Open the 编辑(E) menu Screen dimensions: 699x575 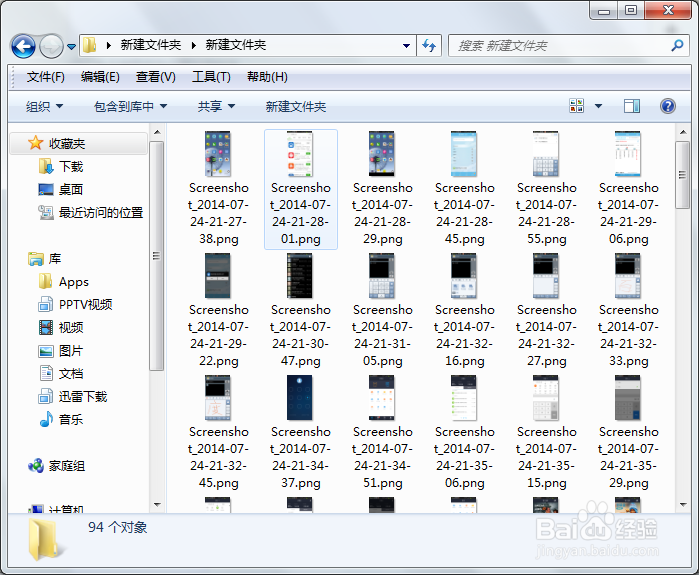[x=100, y=77]
